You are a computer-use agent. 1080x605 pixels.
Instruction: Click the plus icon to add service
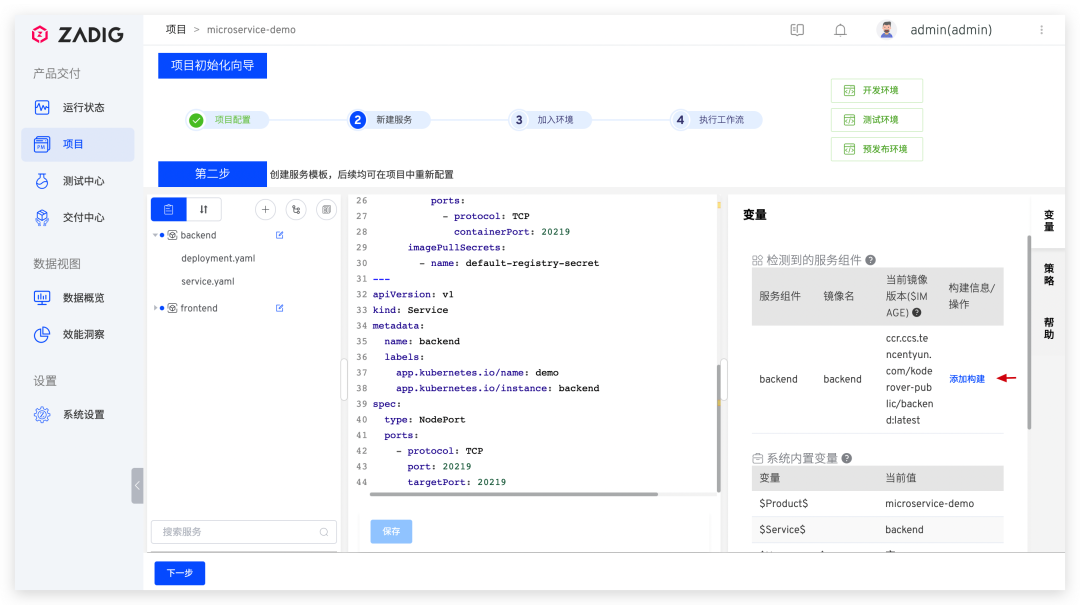click(x=265, y=209)
